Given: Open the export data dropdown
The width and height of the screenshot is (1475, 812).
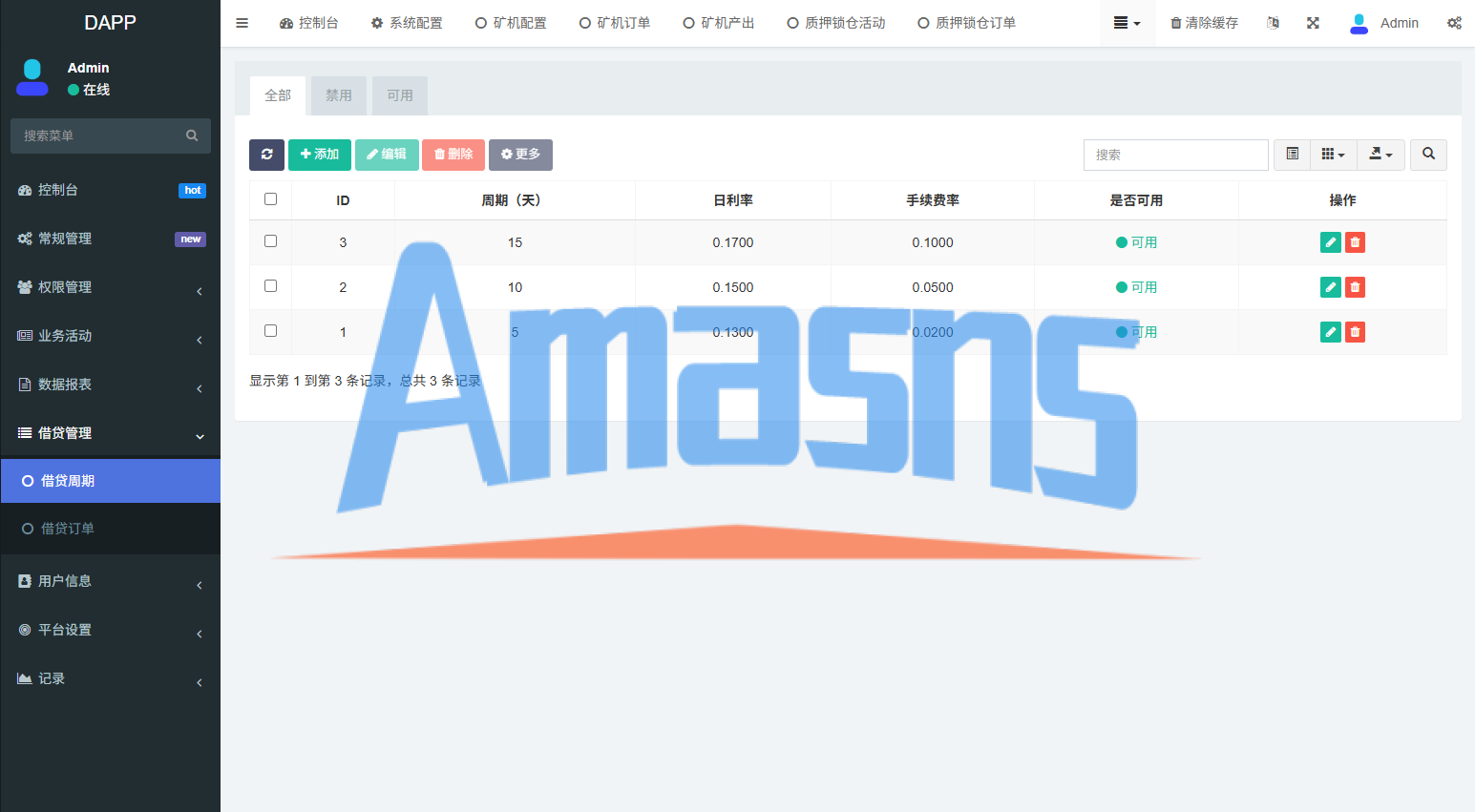Looking at the screenshot, I should pos(1380,155).
